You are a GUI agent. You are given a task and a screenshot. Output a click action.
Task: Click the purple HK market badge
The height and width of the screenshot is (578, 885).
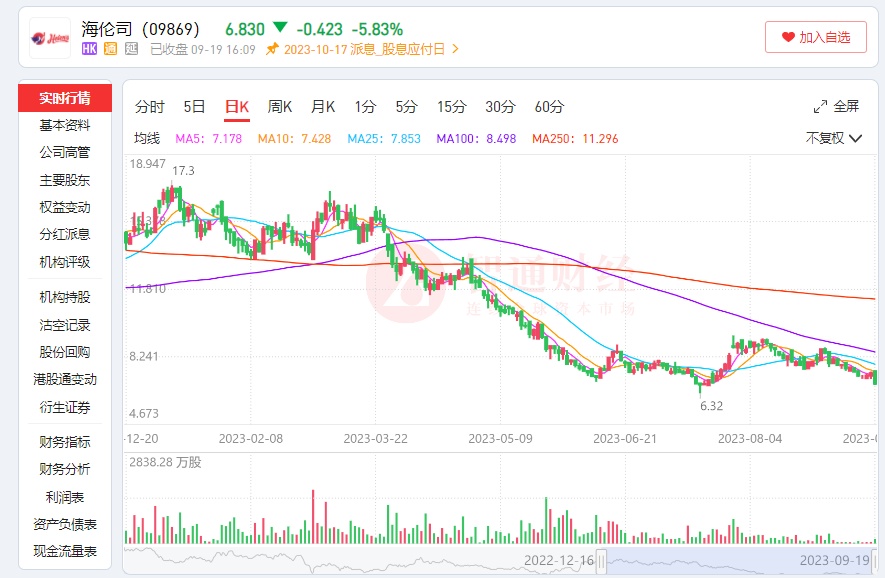pyautogui.click(x=90, y=48)
